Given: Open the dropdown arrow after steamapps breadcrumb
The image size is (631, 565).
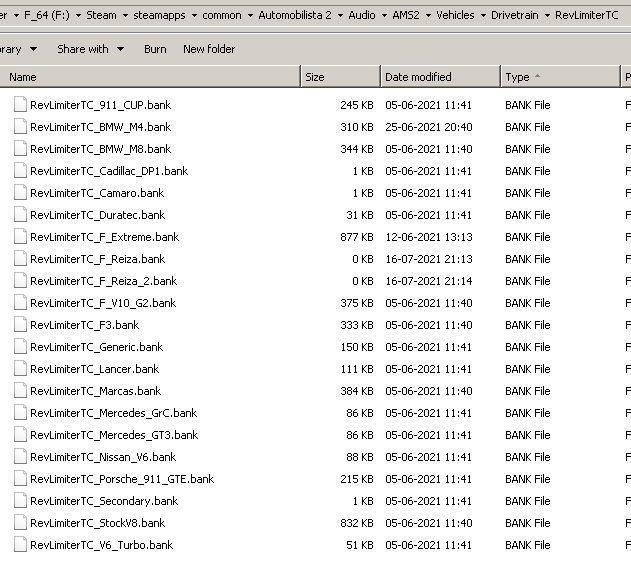Looking at the screenshot, I should (x=194, y=16).
